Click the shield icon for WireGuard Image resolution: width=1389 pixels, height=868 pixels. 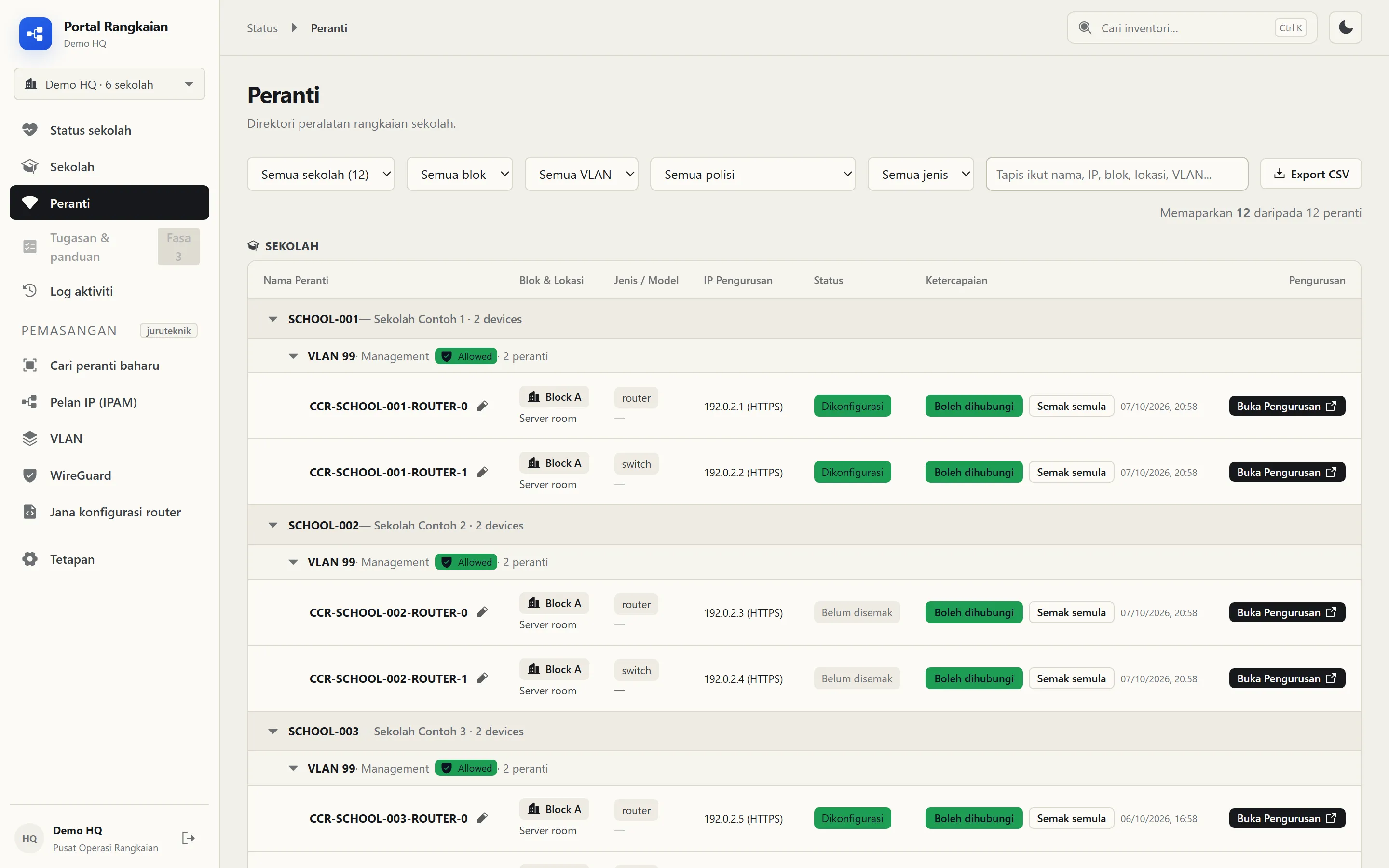tap(30, 475)
